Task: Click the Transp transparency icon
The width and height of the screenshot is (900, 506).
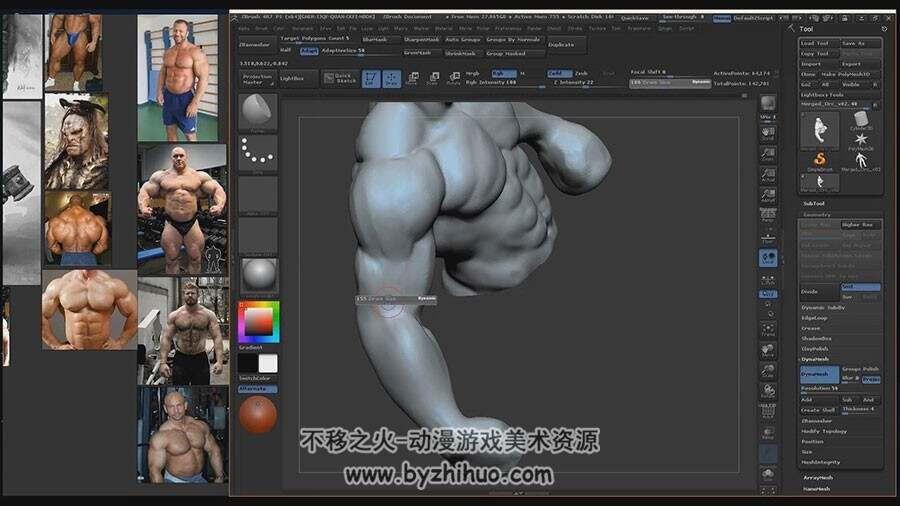Action: click(x=768, y=432)
